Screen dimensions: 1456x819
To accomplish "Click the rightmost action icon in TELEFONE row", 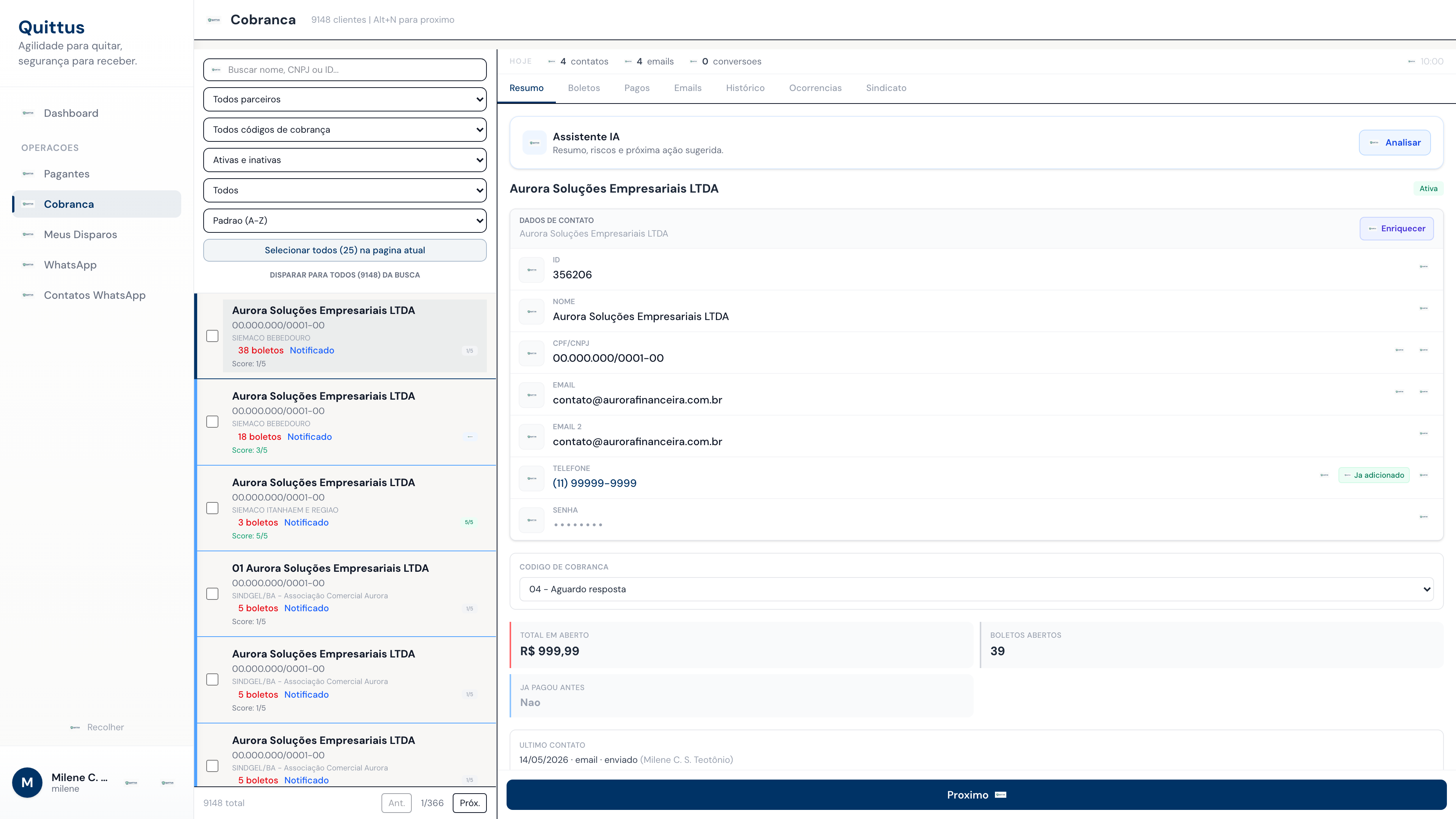I will (1424, 475).
